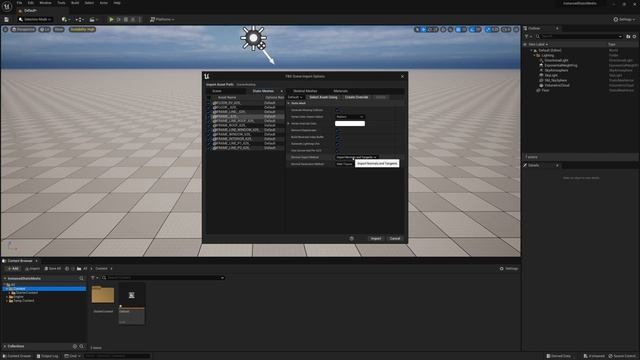The image size is (640, 360).
Task: Open the Blueprints toolbar icon menu
Action: click(80, 19)
